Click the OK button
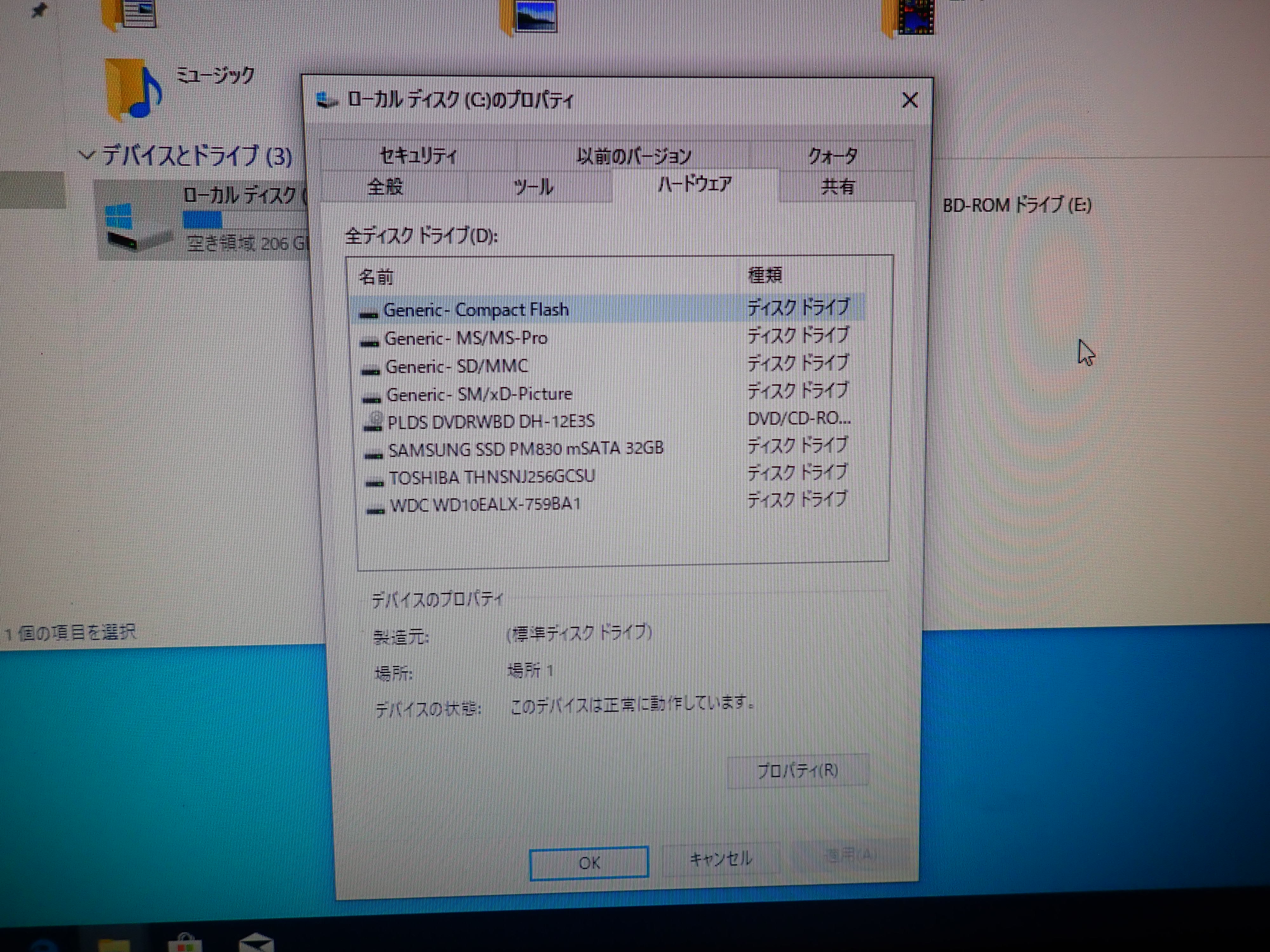This screenshot has width=1270, height=952. pyautogui.click(x=589, y=863)
